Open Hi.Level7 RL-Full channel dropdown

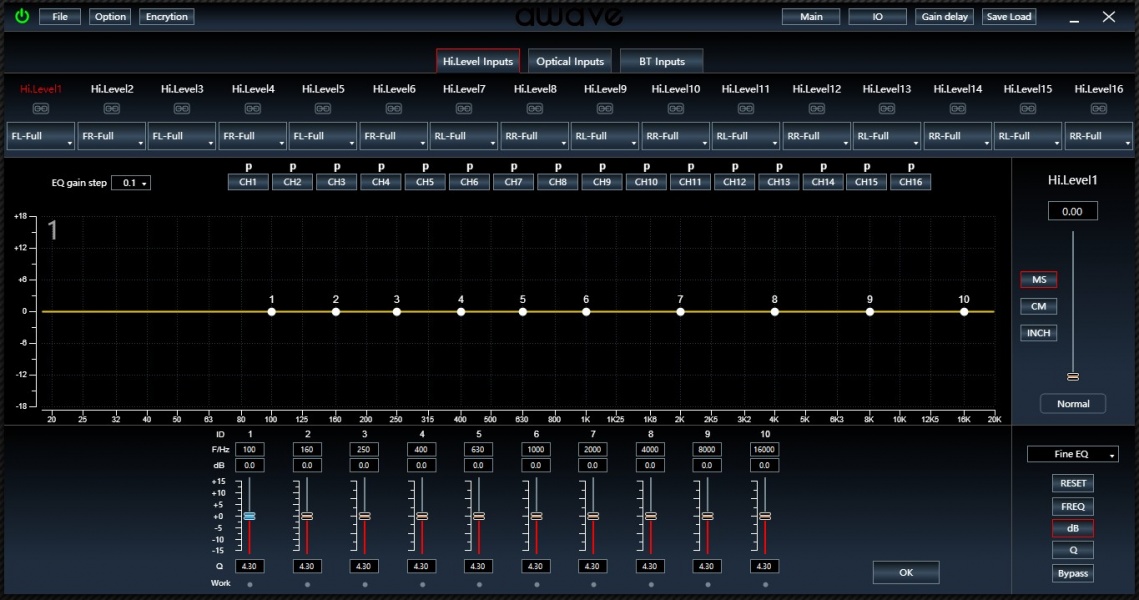[463, 136]
